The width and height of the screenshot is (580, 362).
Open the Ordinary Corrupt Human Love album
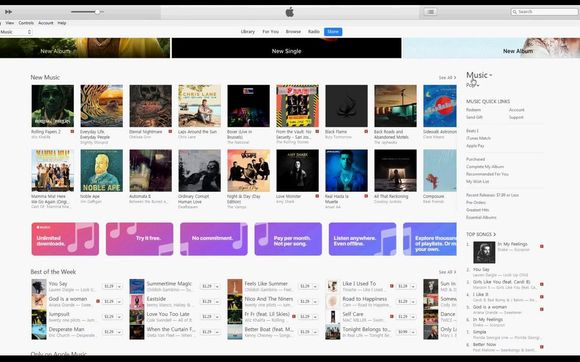click(x=199, y=170)
